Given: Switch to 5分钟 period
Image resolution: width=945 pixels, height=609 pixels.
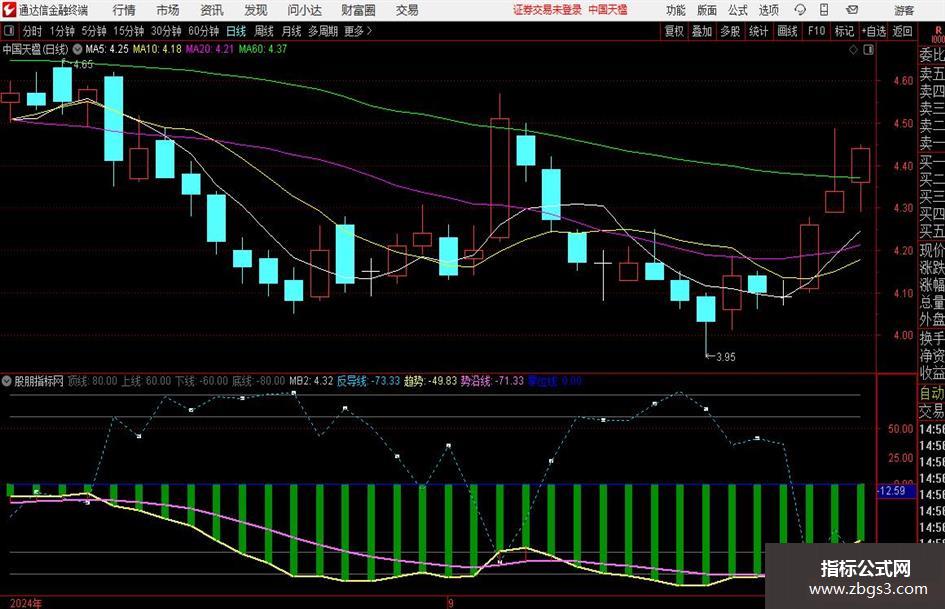Looking at the screenshot, I should [93, 31].
